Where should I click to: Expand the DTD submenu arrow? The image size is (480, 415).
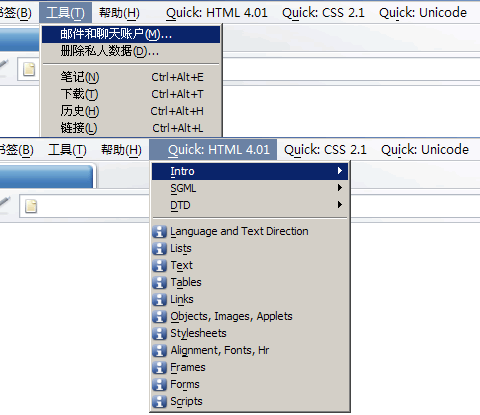(x=340, y=205)
